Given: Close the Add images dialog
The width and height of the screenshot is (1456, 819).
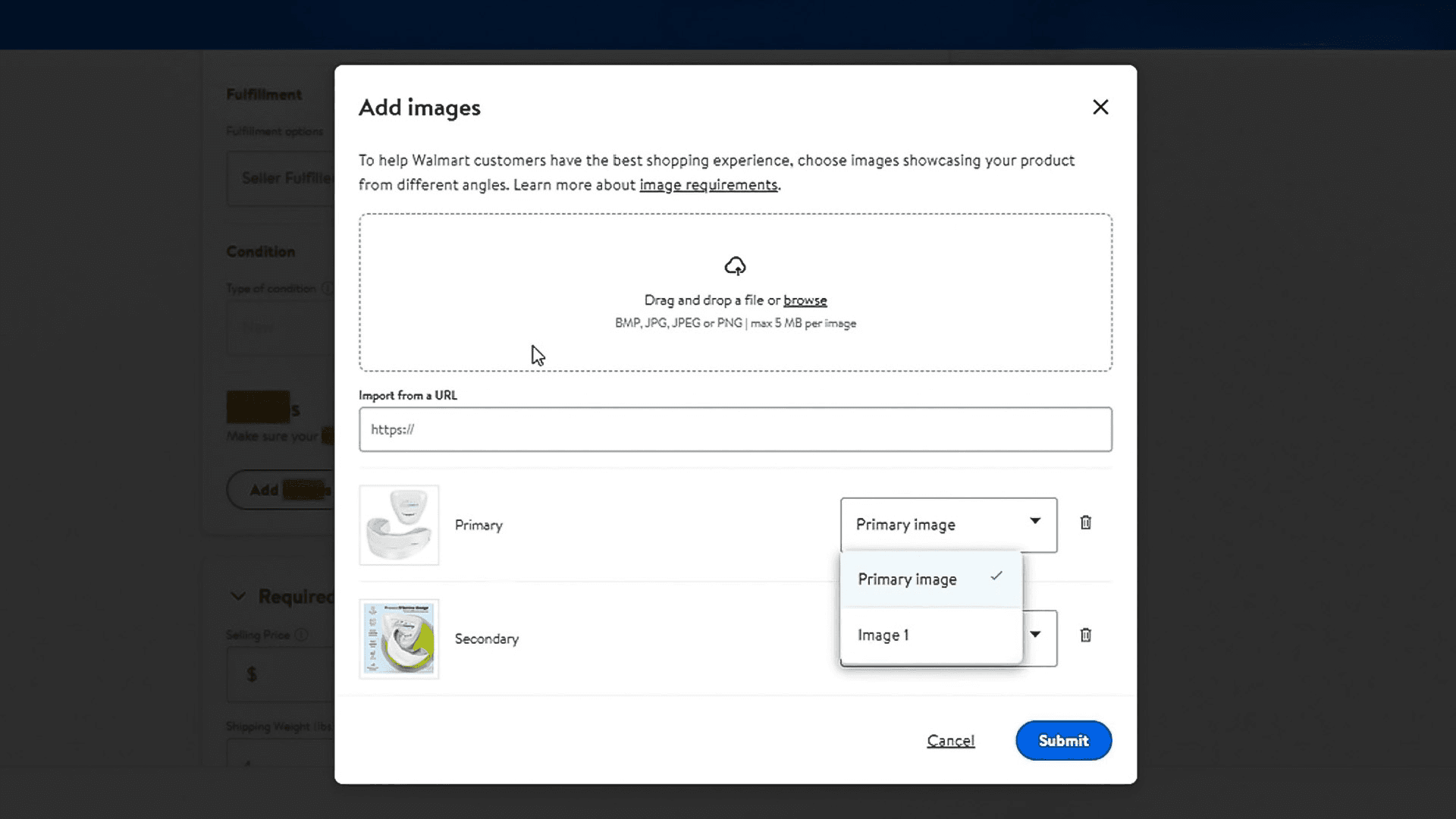Looking at the screenshot, I should (1100, 107).
